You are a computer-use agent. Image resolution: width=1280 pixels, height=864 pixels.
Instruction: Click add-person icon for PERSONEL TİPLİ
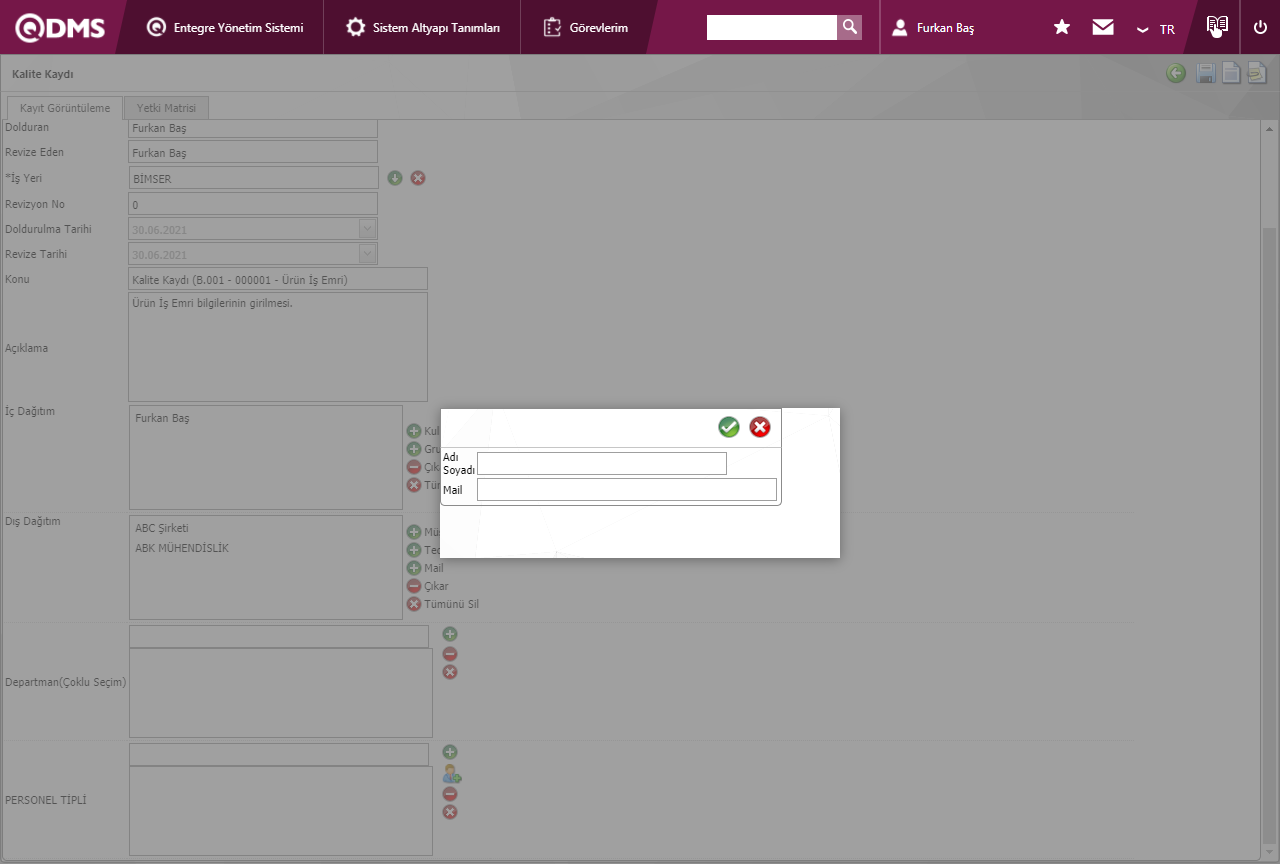coord(452,774)
